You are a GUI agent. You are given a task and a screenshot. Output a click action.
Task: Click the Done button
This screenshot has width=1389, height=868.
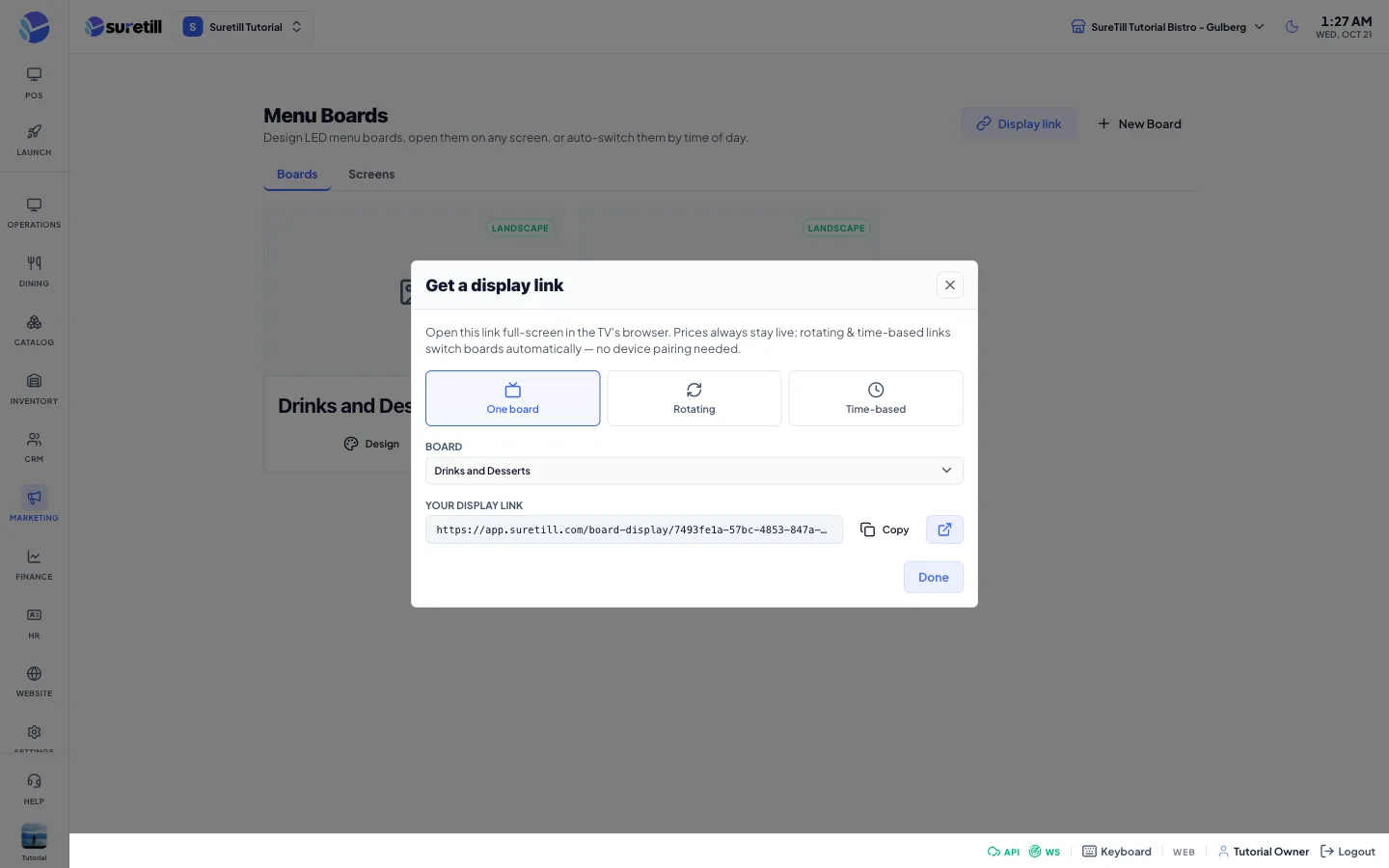933,577
